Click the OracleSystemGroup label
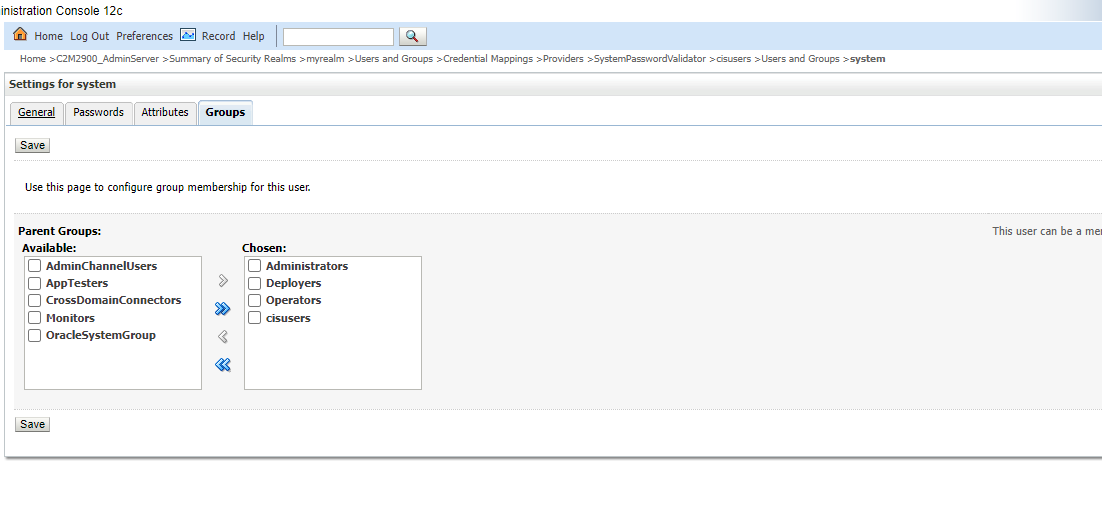This screenshot has width=1102, height=532. coord(101,335)
